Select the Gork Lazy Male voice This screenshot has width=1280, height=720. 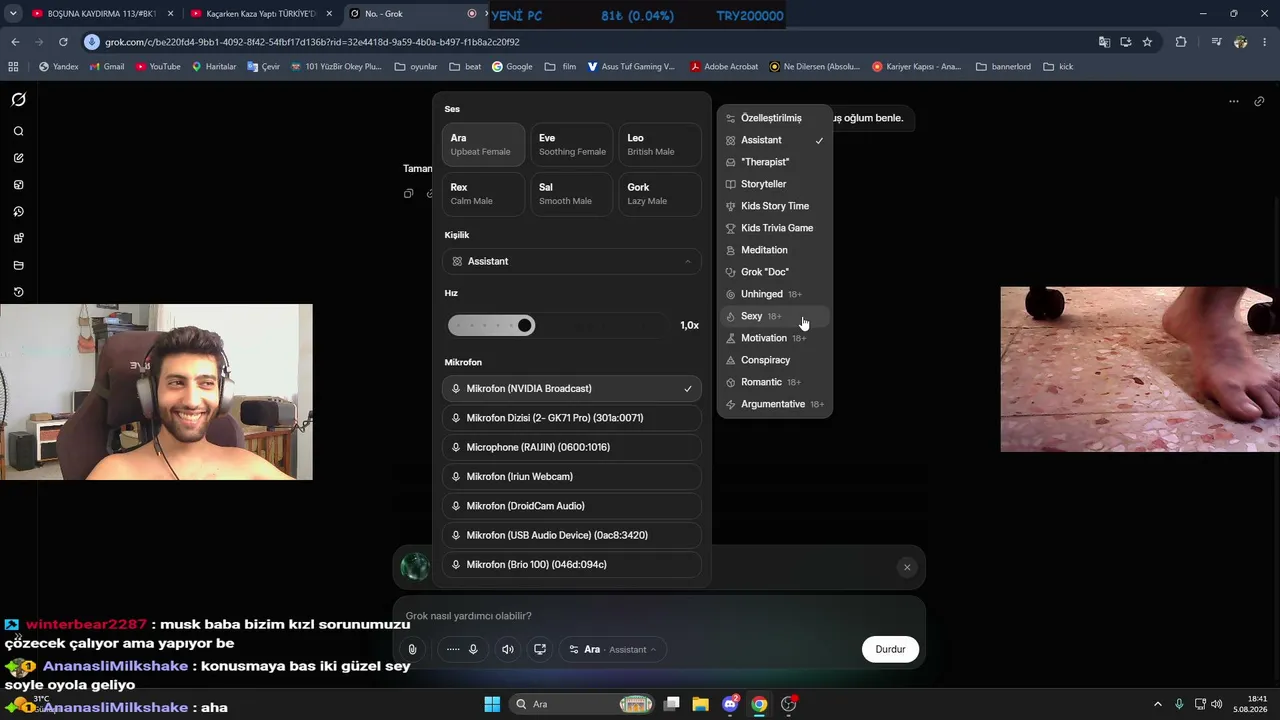click(660, 194)
